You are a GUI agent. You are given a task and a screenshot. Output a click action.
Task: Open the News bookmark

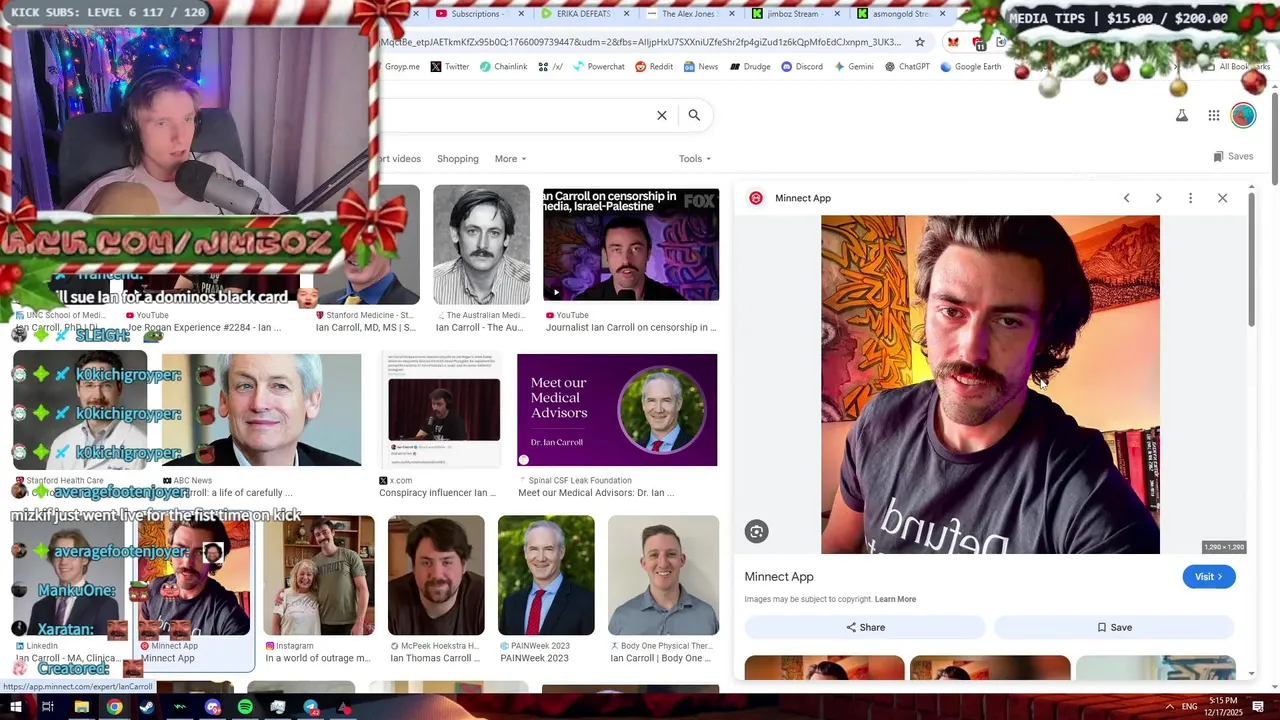point(701,67)
